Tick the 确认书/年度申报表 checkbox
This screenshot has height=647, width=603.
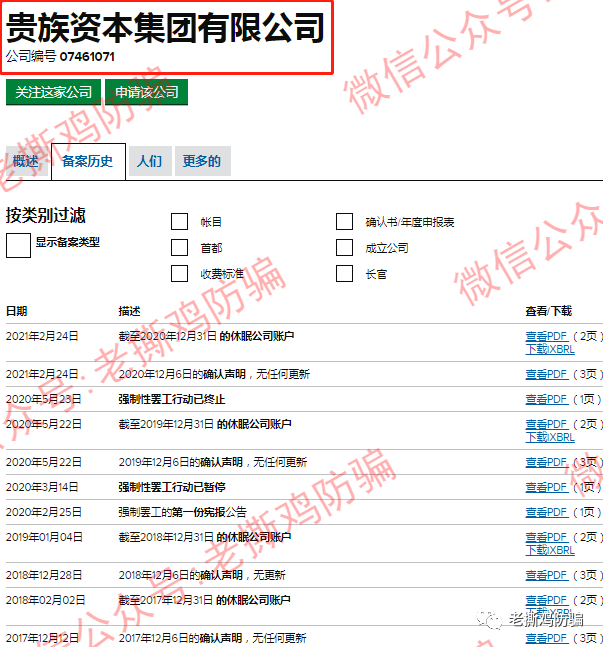345,222
